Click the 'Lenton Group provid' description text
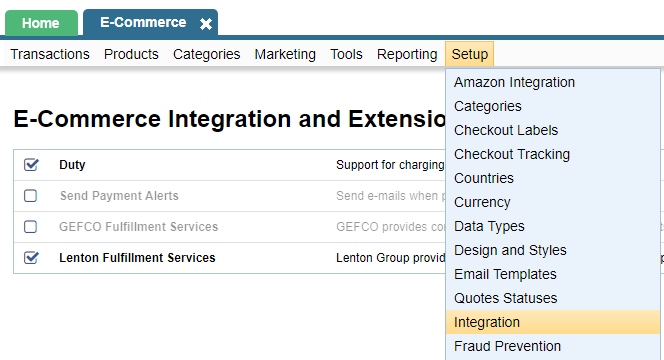The width and height of the screenshot is (664, 360). (390, 258)
